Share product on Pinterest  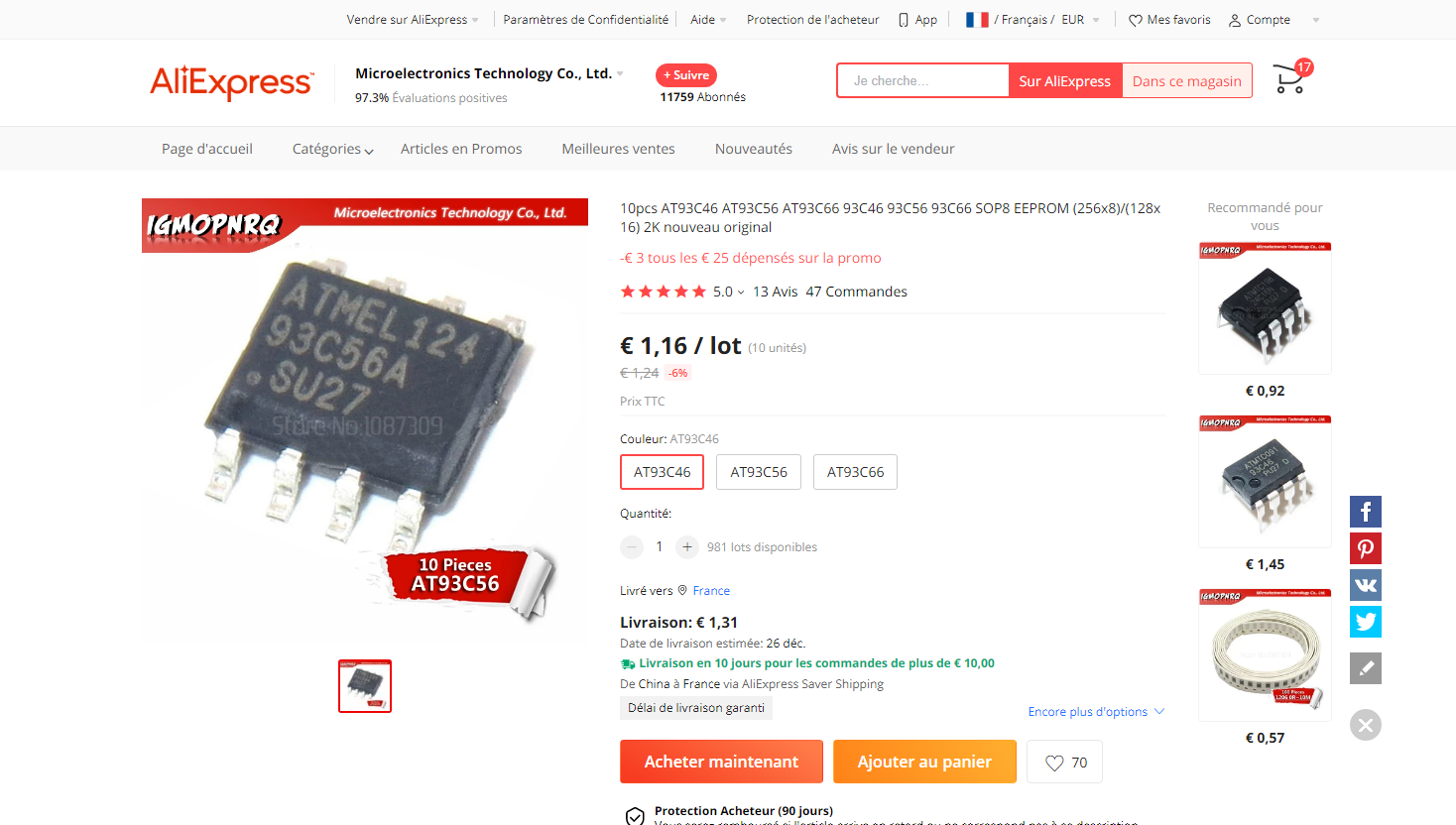(x=1366, y=548)
